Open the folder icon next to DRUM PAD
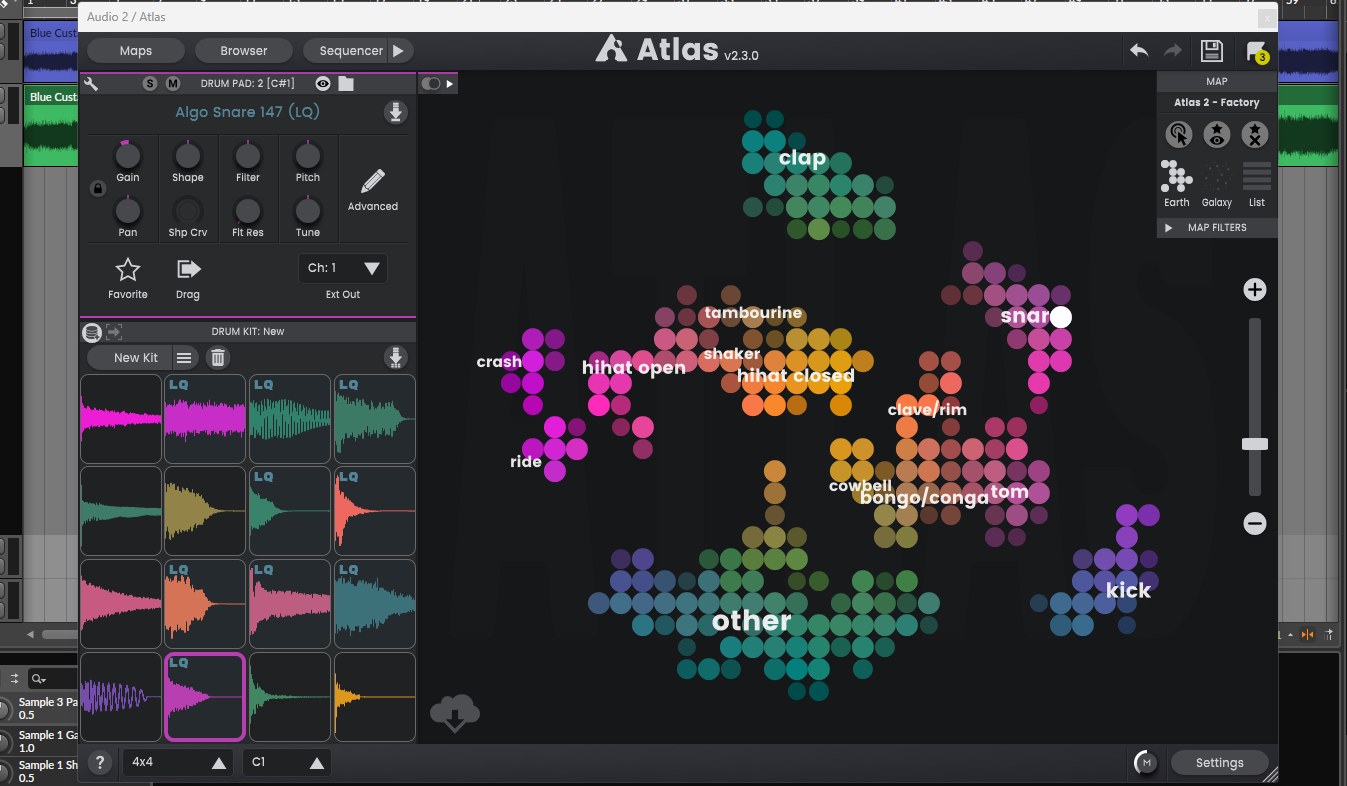 pos(346,84)
